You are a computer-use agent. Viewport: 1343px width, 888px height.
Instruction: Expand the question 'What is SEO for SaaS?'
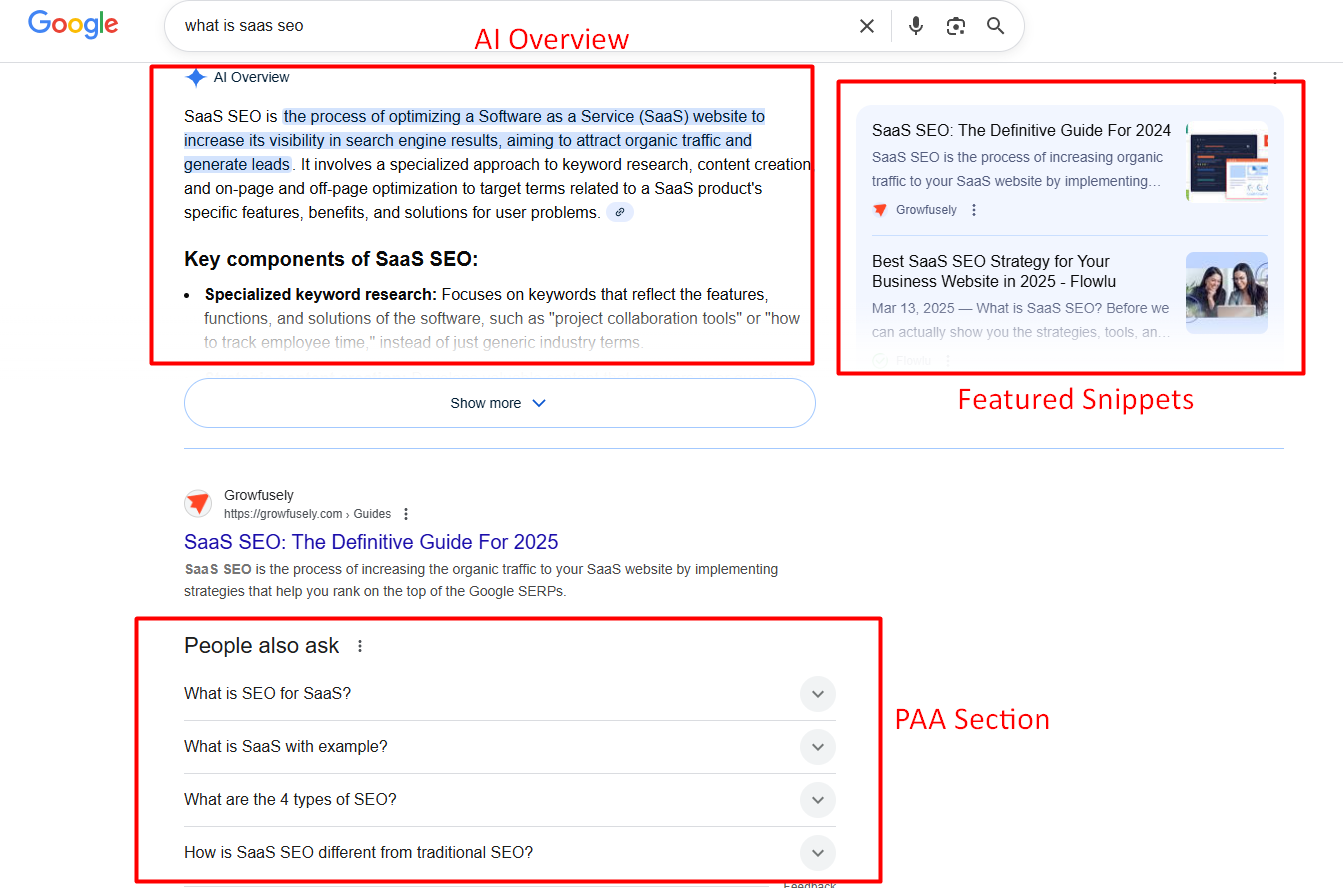point(817,693)
